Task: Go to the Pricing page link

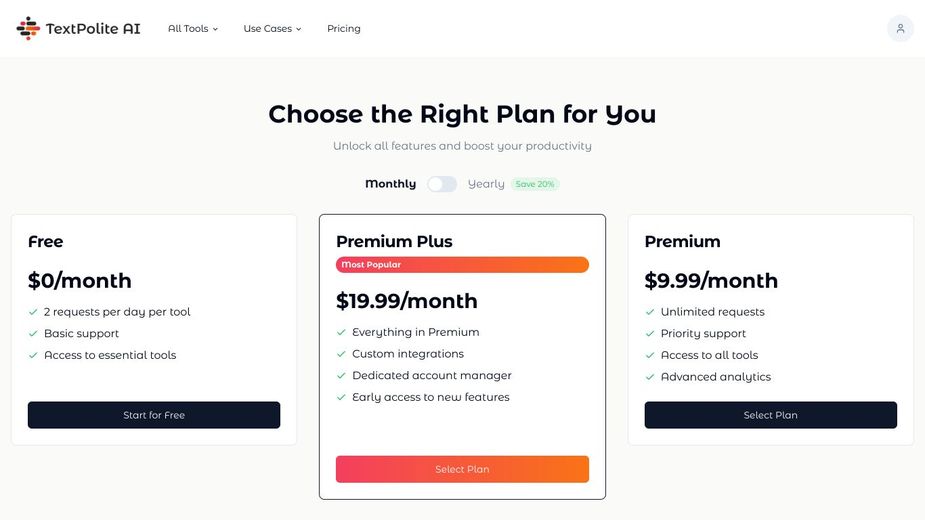Action: pos(343,29)
